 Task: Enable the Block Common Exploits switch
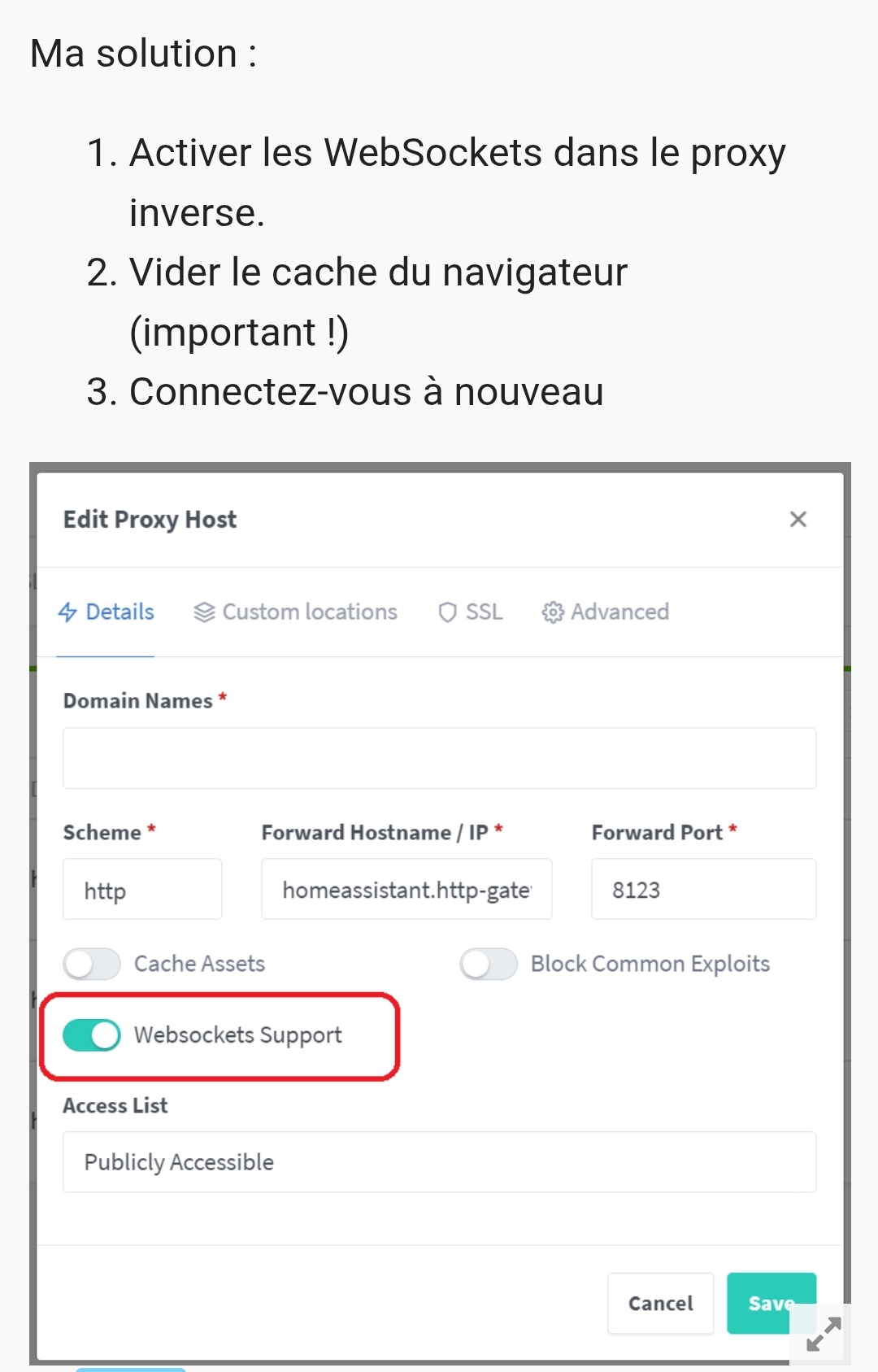(x=489, y=965)
